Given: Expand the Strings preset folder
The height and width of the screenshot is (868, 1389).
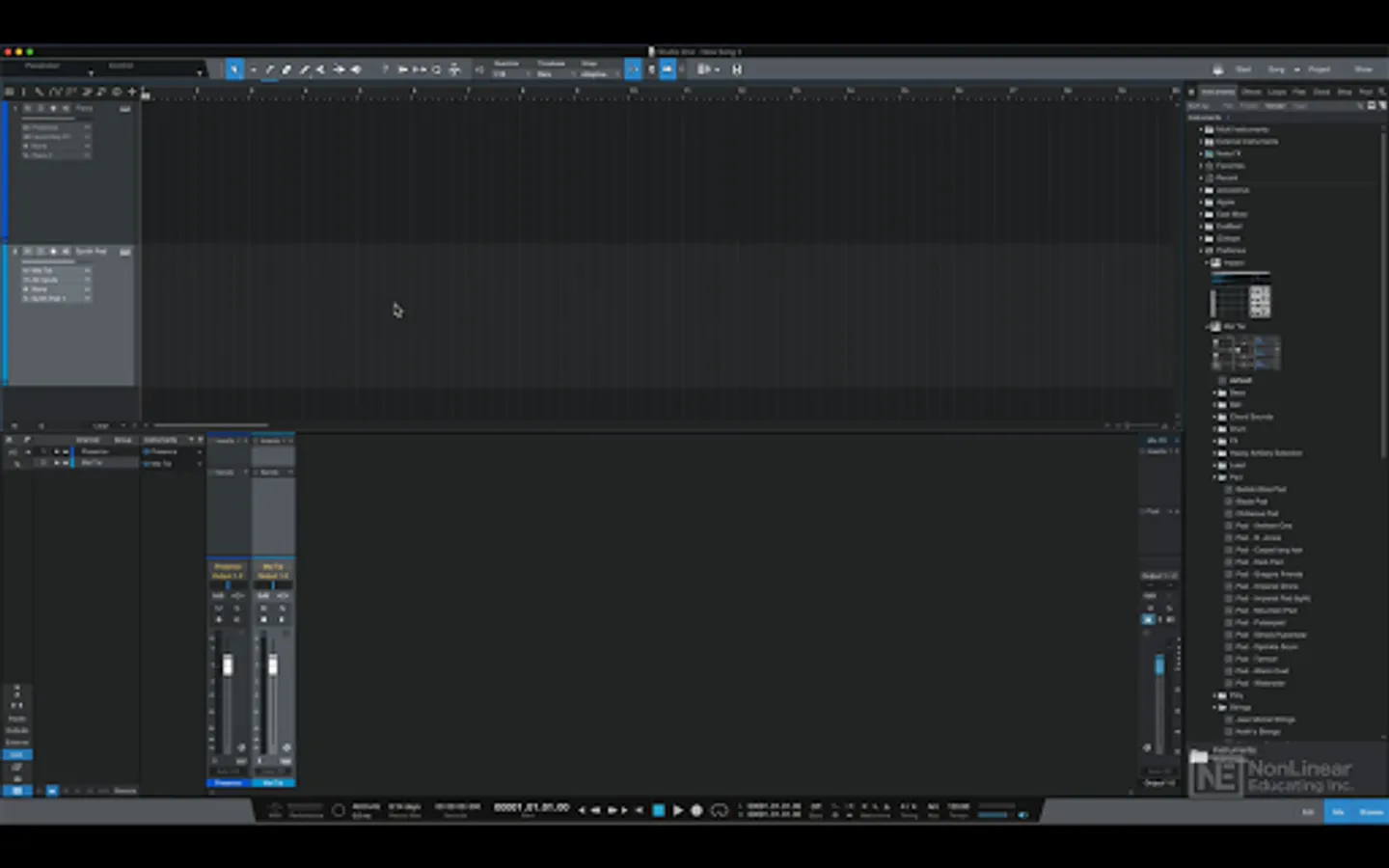Looking at the screenshot, I should tap(1214, 707).
